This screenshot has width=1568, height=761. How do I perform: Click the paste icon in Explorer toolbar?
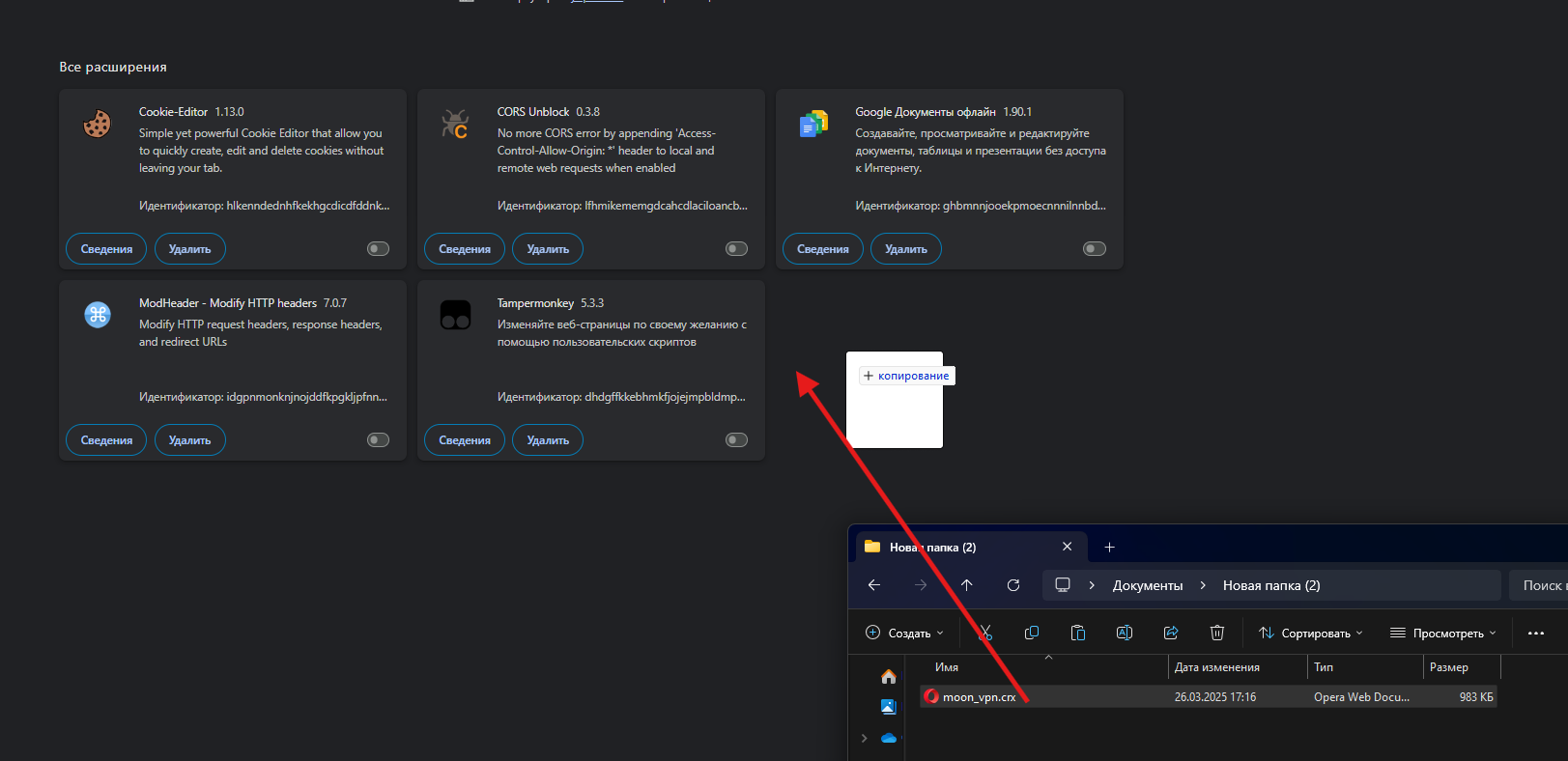pyautogui.click(x=1077, y=633)
